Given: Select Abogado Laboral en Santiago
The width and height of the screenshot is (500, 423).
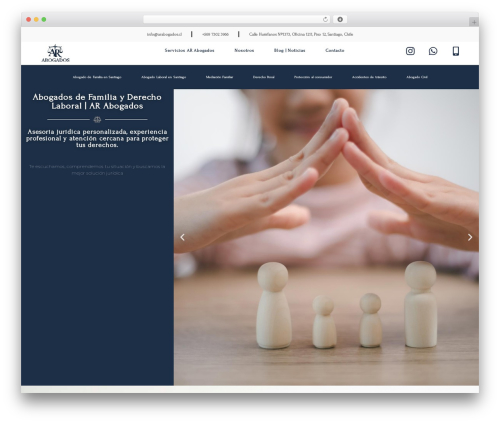Looking at the screenshot, I should click(163, 77).
